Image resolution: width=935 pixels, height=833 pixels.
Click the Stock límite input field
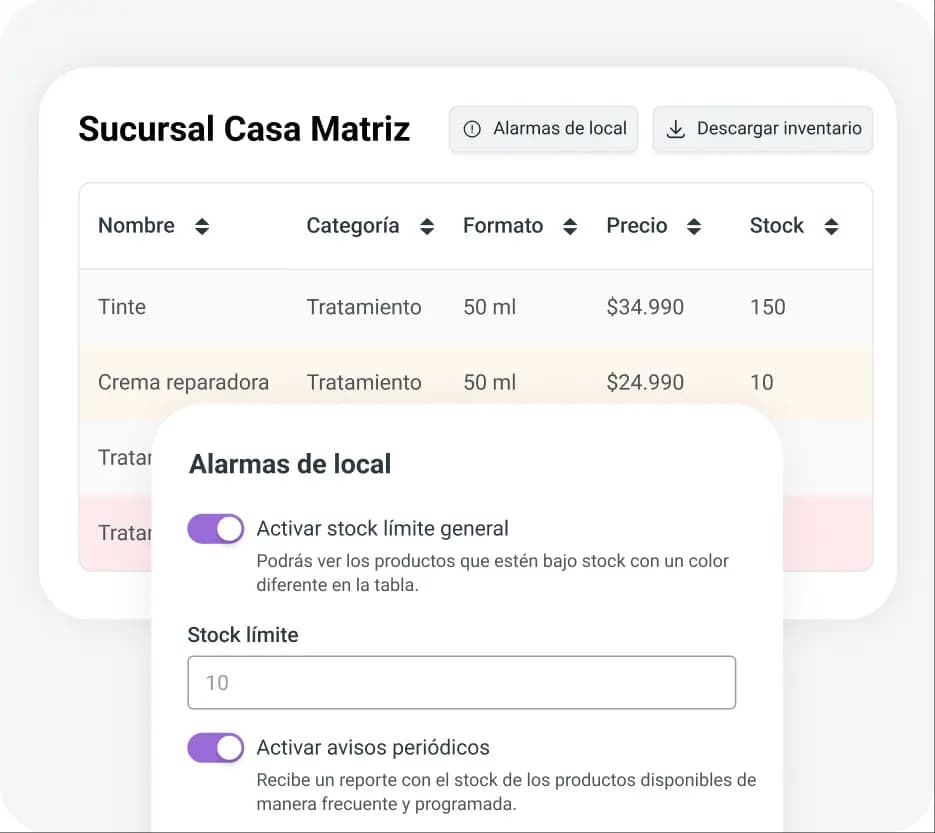[462, 682]
